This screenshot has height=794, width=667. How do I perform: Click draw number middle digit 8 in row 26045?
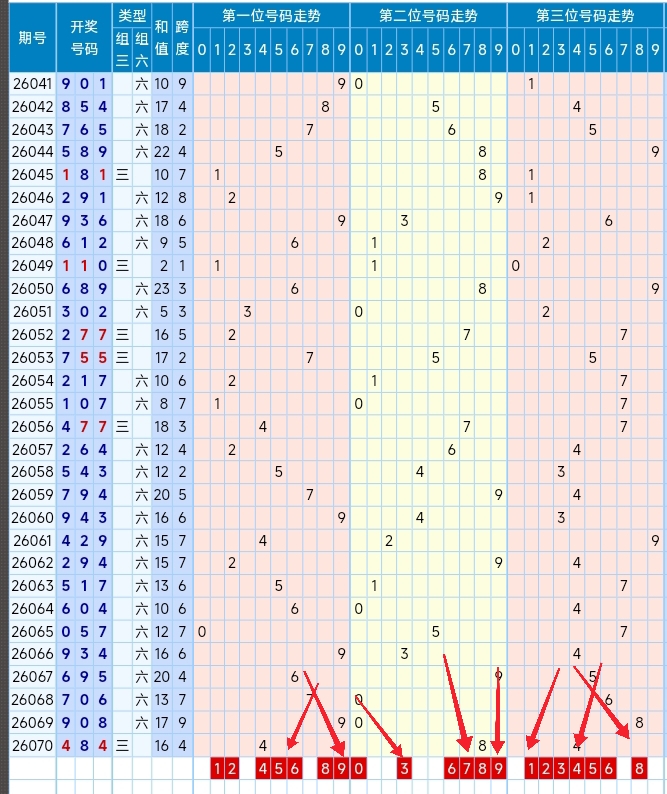tap(84, 175)
